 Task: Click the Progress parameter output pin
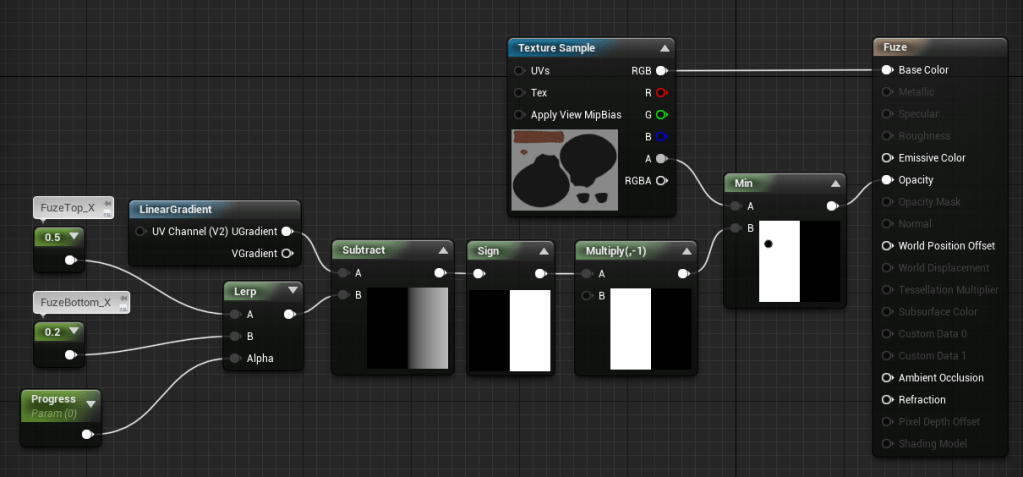pos(87,434)
